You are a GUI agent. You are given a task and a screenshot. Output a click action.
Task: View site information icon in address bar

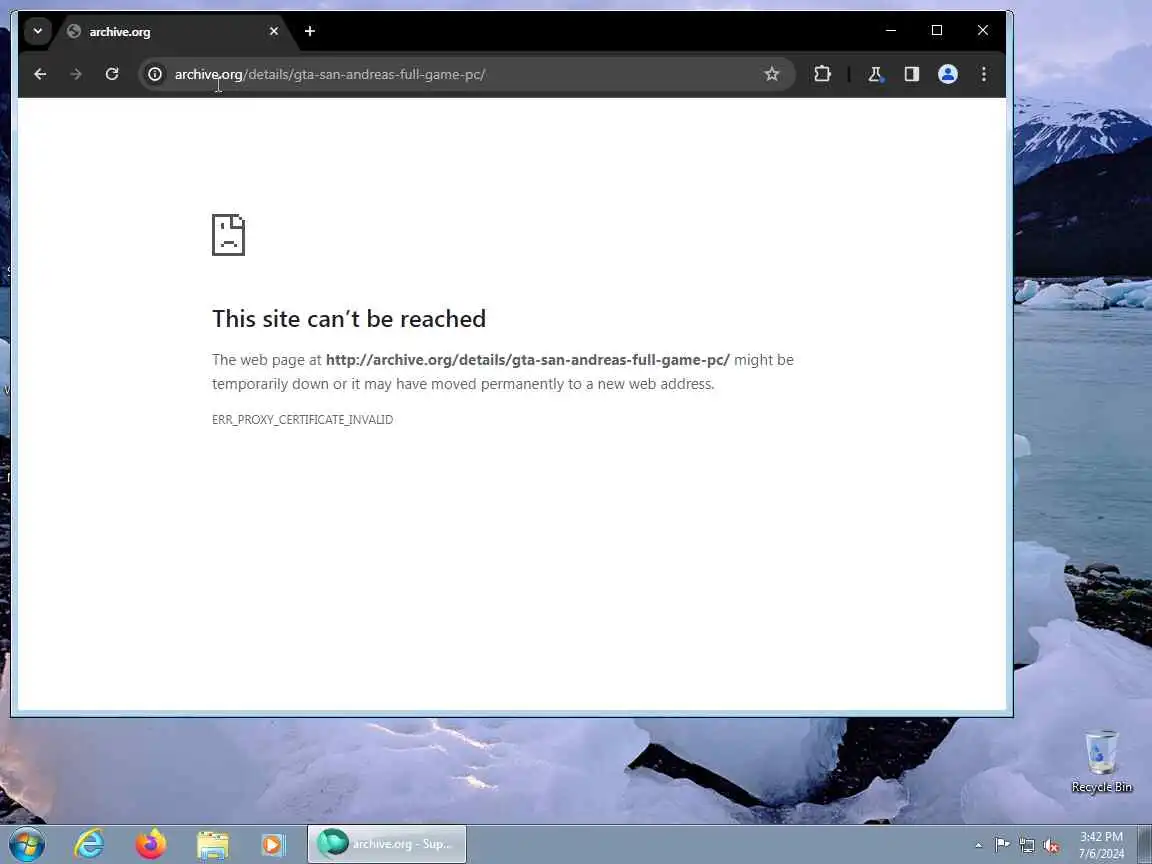point(155,74)
